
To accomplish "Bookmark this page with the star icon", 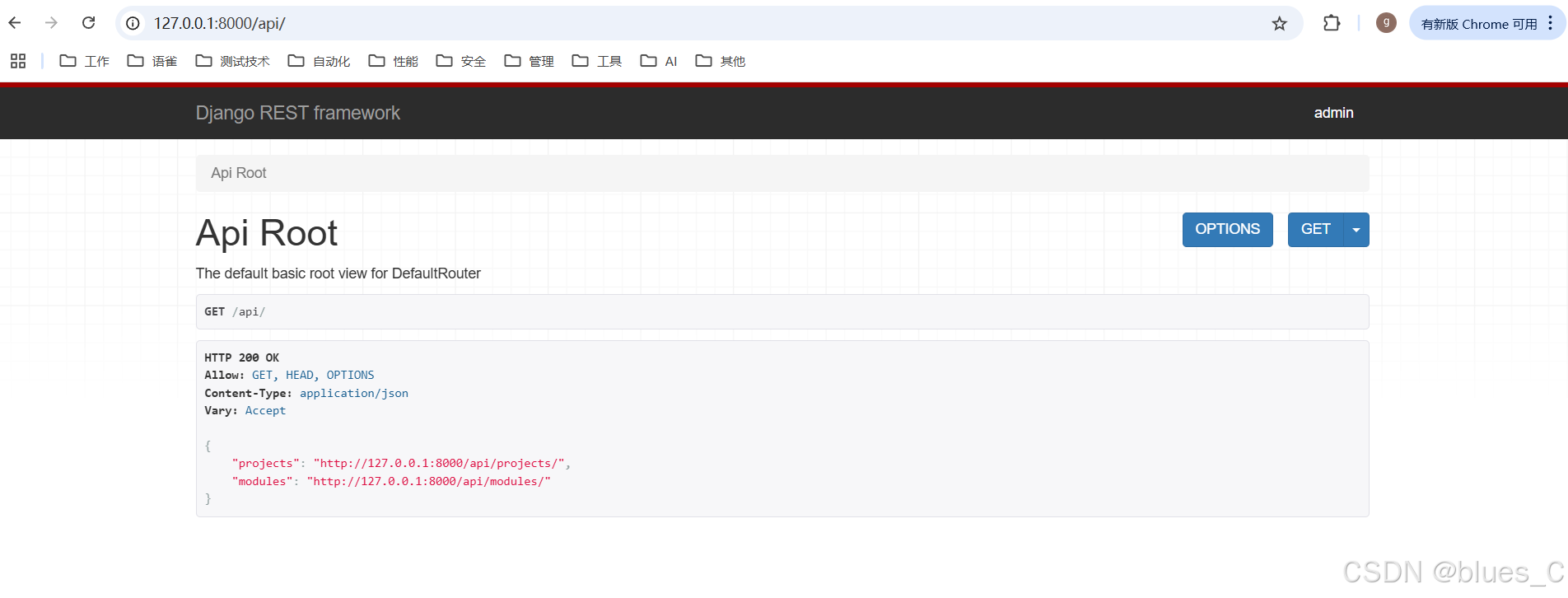I will 1279,24.
